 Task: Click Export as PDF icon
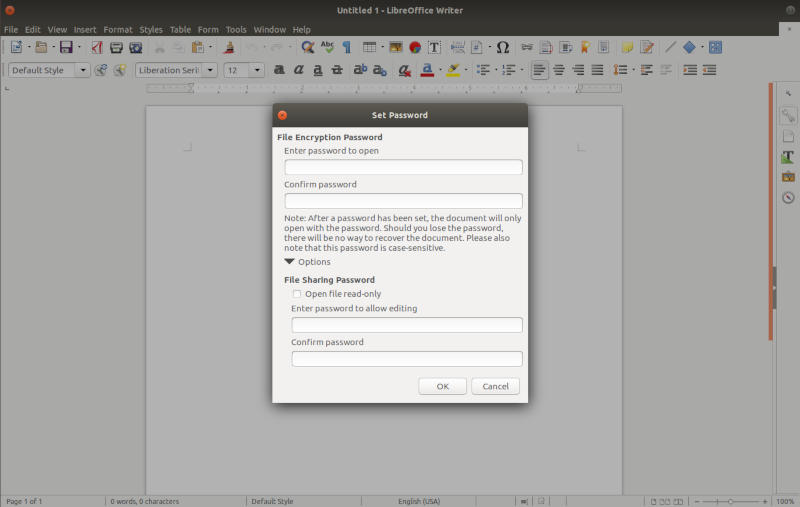(x=97, y=47)
